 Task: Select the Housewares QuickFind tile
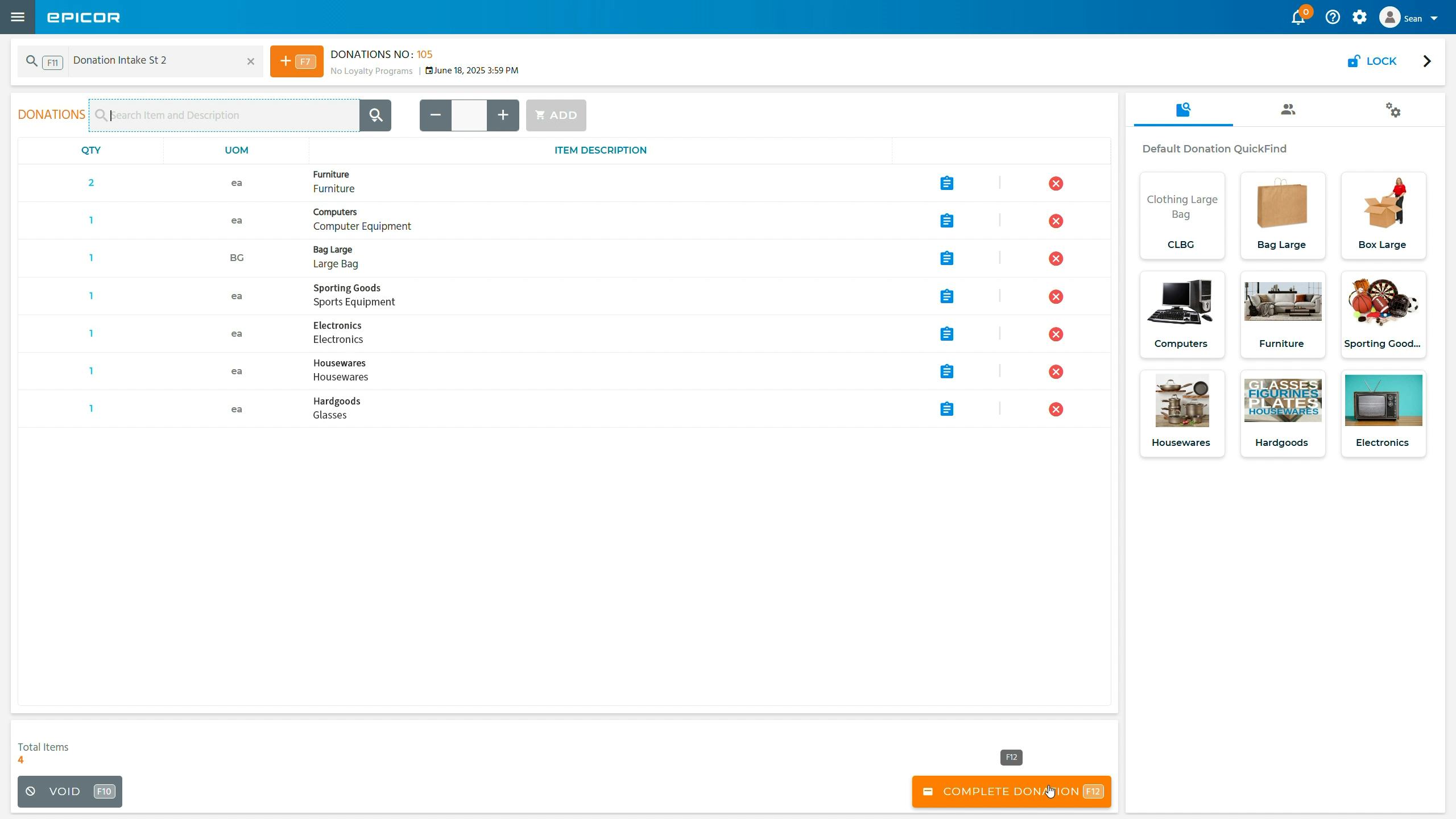1181,413
